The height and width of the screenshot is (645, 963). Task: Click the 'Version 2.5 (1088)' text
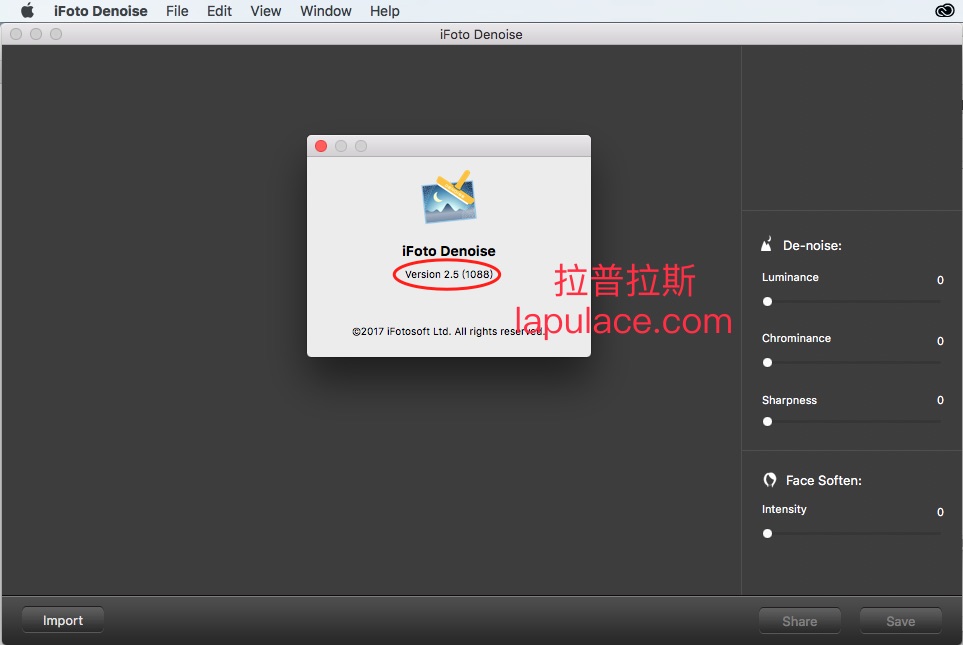[448, 274]
